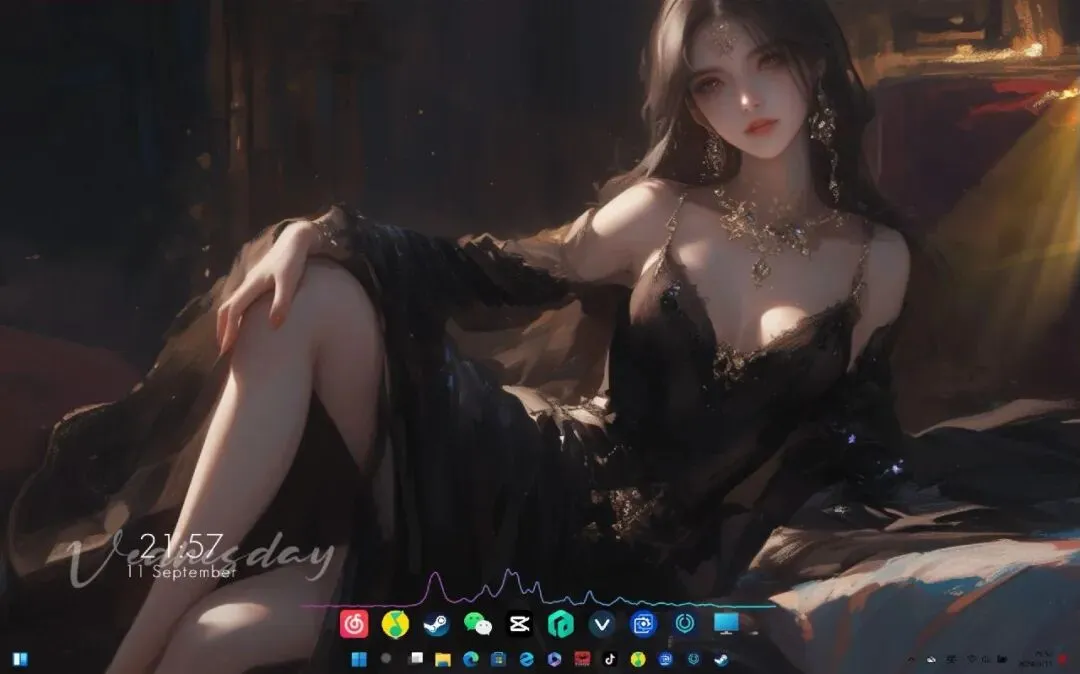Open Steam from the large dock
1080x674 pixels.
437,624
